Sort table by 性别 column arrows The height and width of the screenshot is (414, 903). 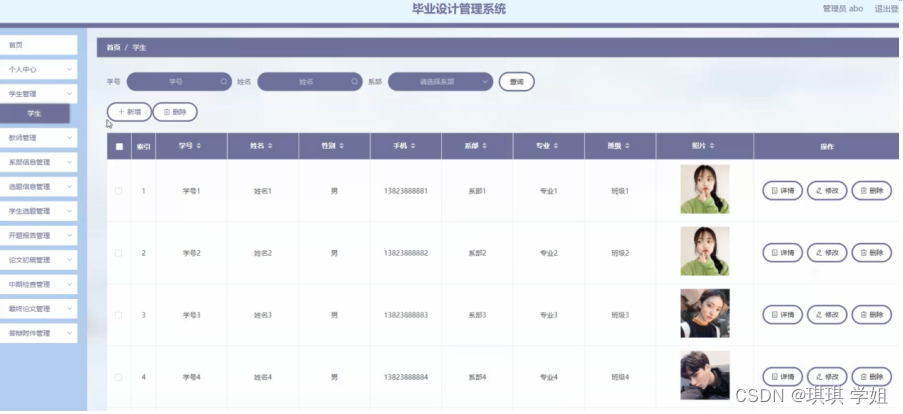[x=342, y=146]
